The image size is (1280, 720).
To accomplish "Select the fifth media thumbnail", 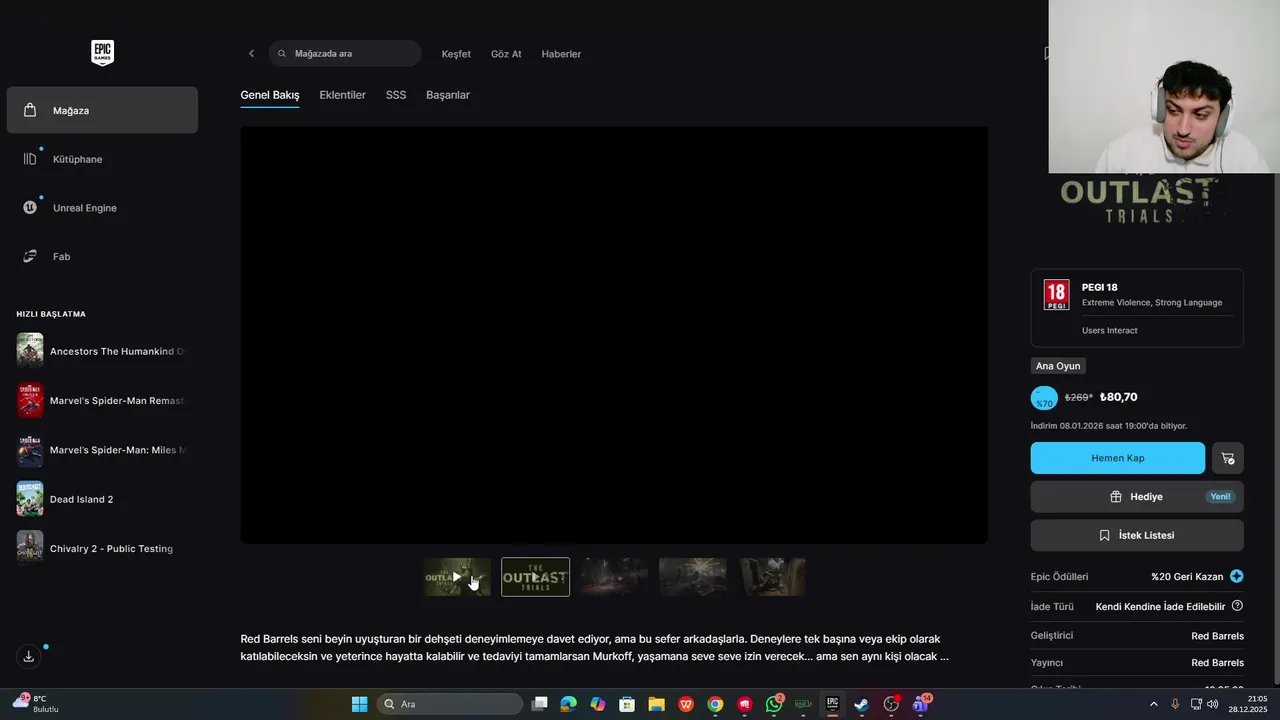I will [x=772, y=577].
